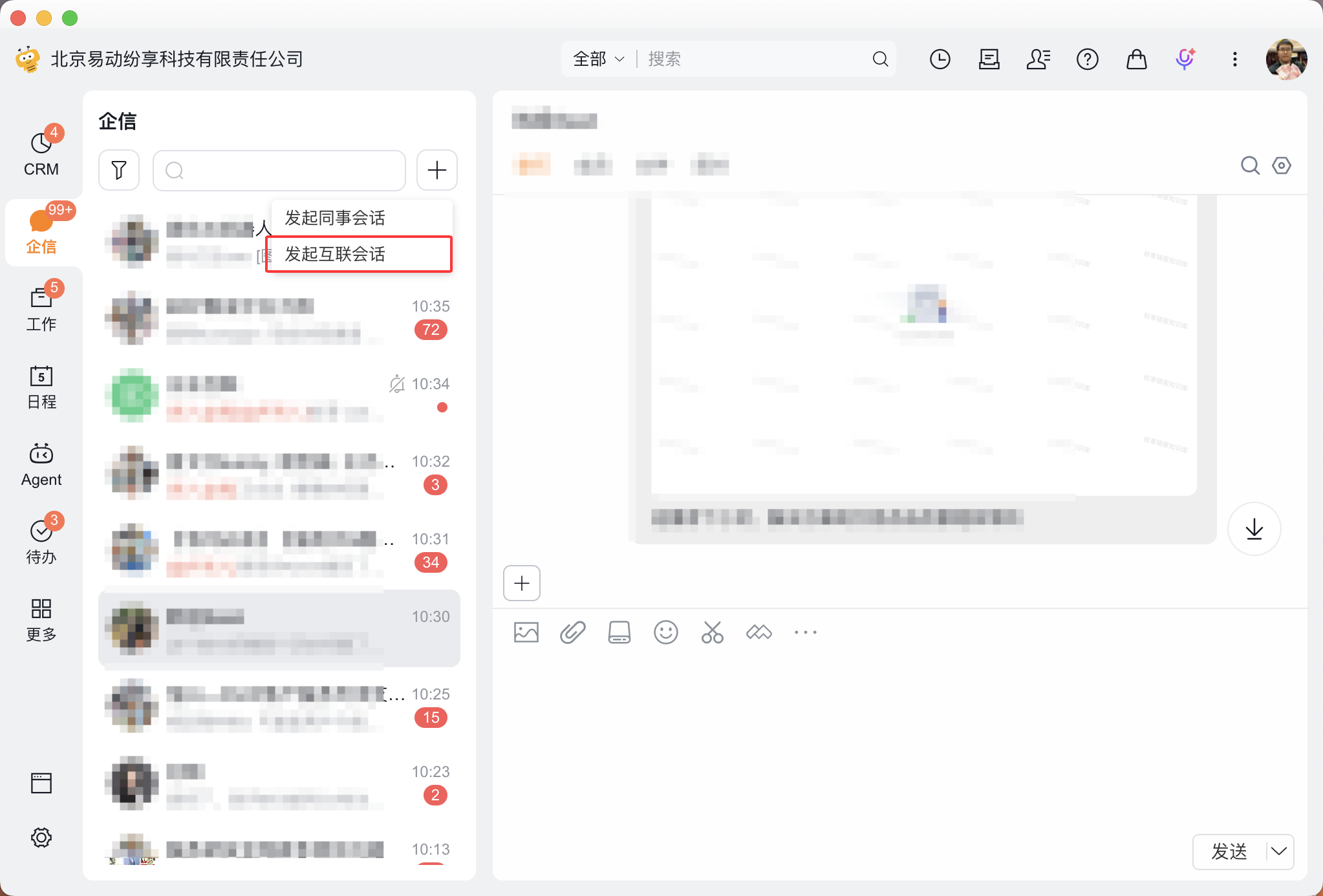
Task: Click the search field in 企信 list
Action: coord(279,170)
